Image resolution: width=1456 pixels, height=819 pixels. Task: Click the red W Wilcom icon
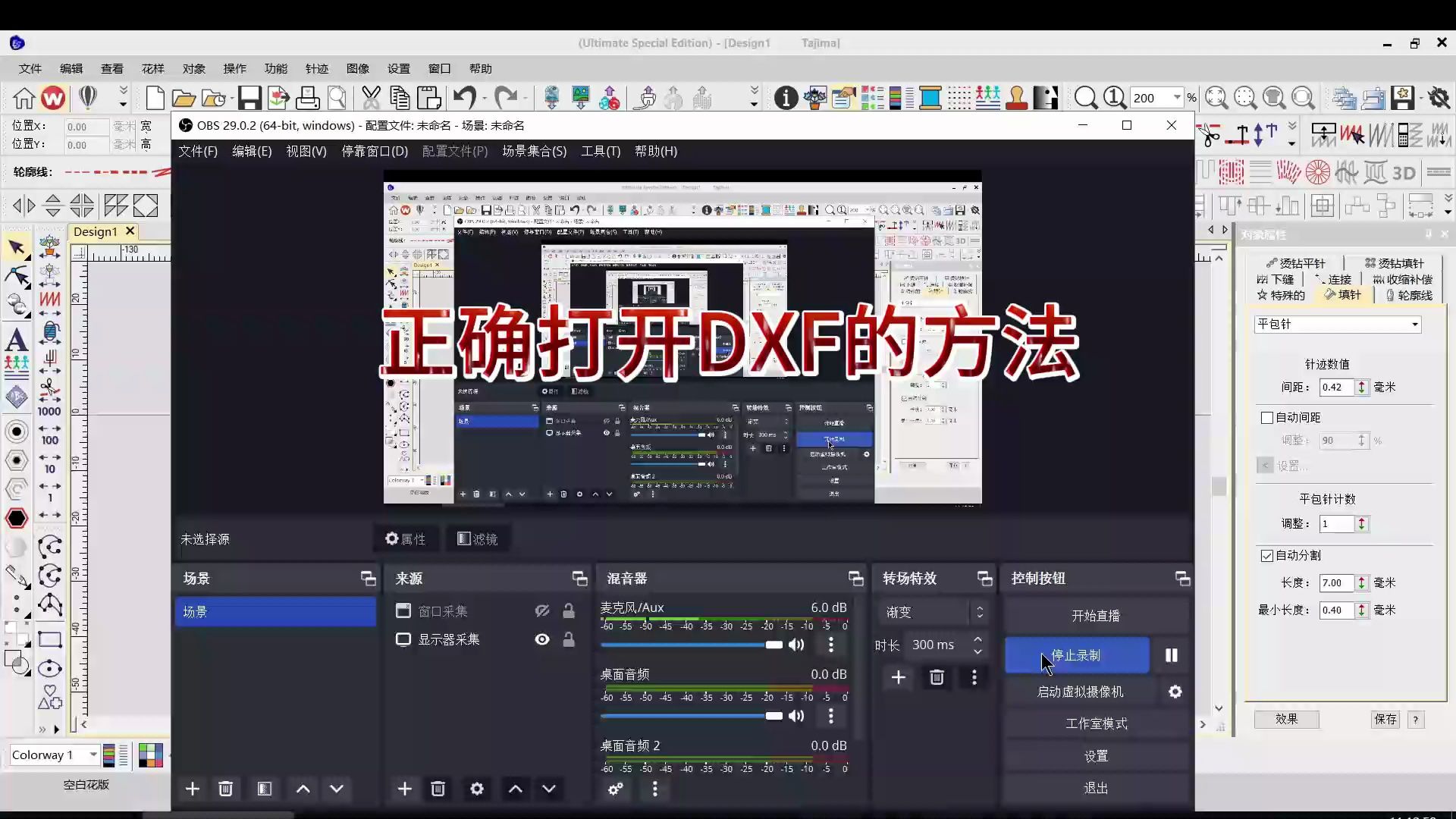[53, 98]
